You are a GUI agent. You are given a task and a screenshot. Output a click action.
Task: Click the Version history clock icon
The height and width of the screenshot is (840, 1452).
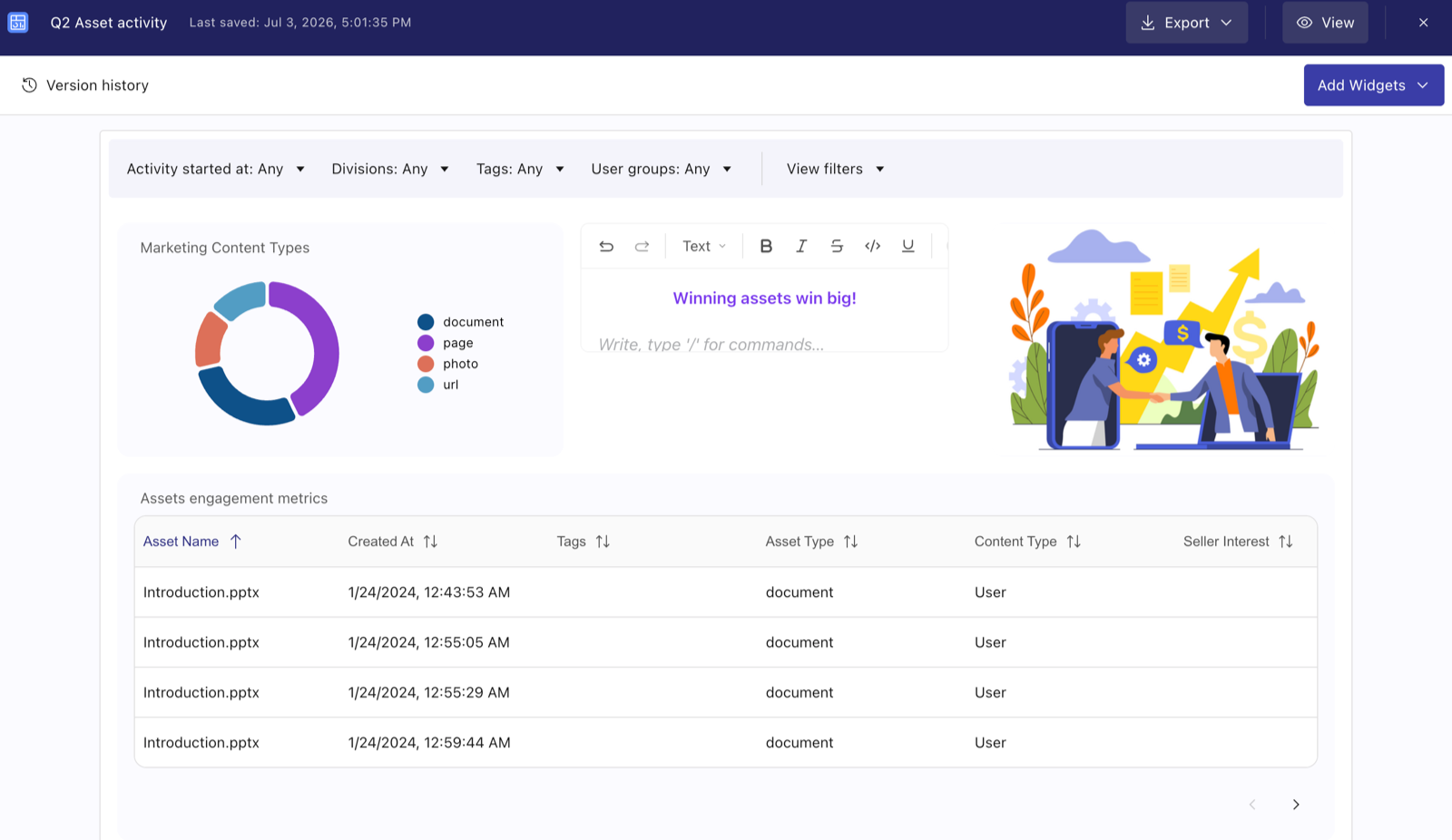29,85
